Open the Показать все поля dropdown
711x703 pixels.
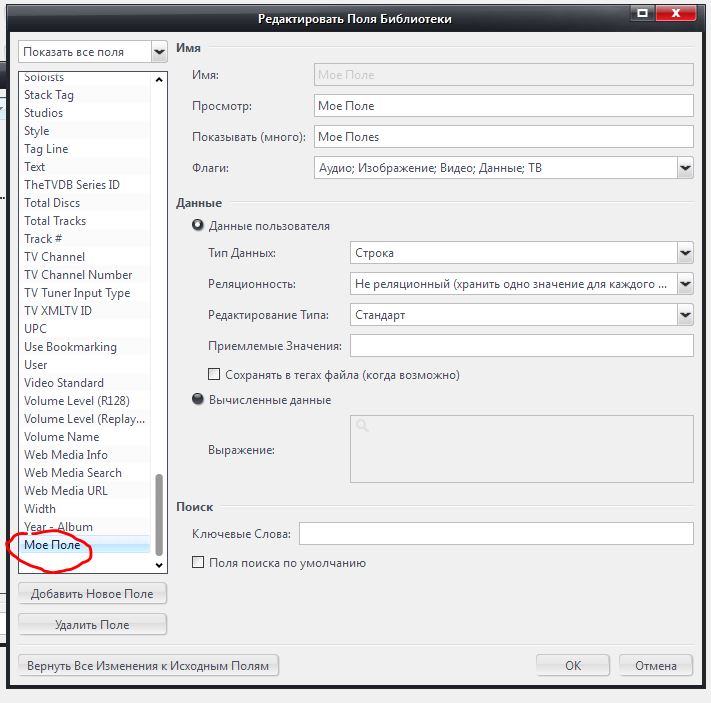pos(159,51)
